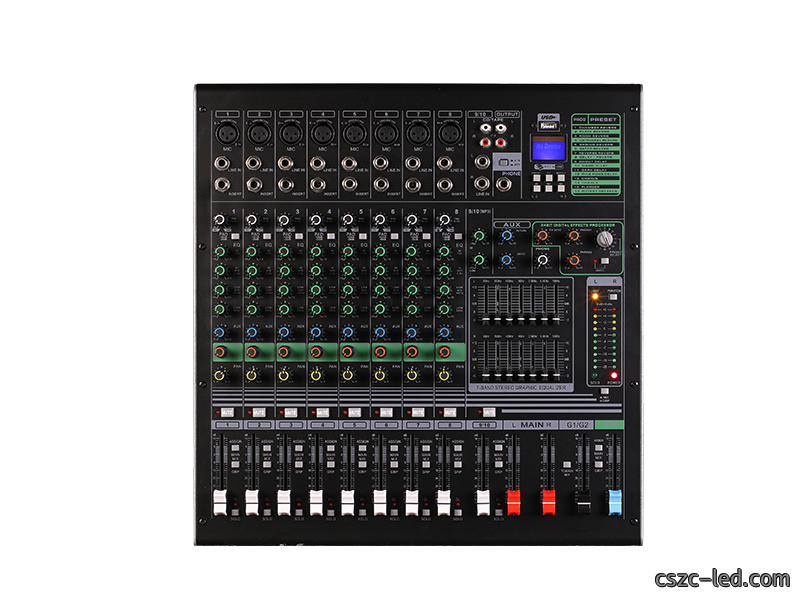Image resolution: width=800 pixels, height=600 pixels.
Task: Click the blue LCD display showing No Device
Action: point(548,149)
